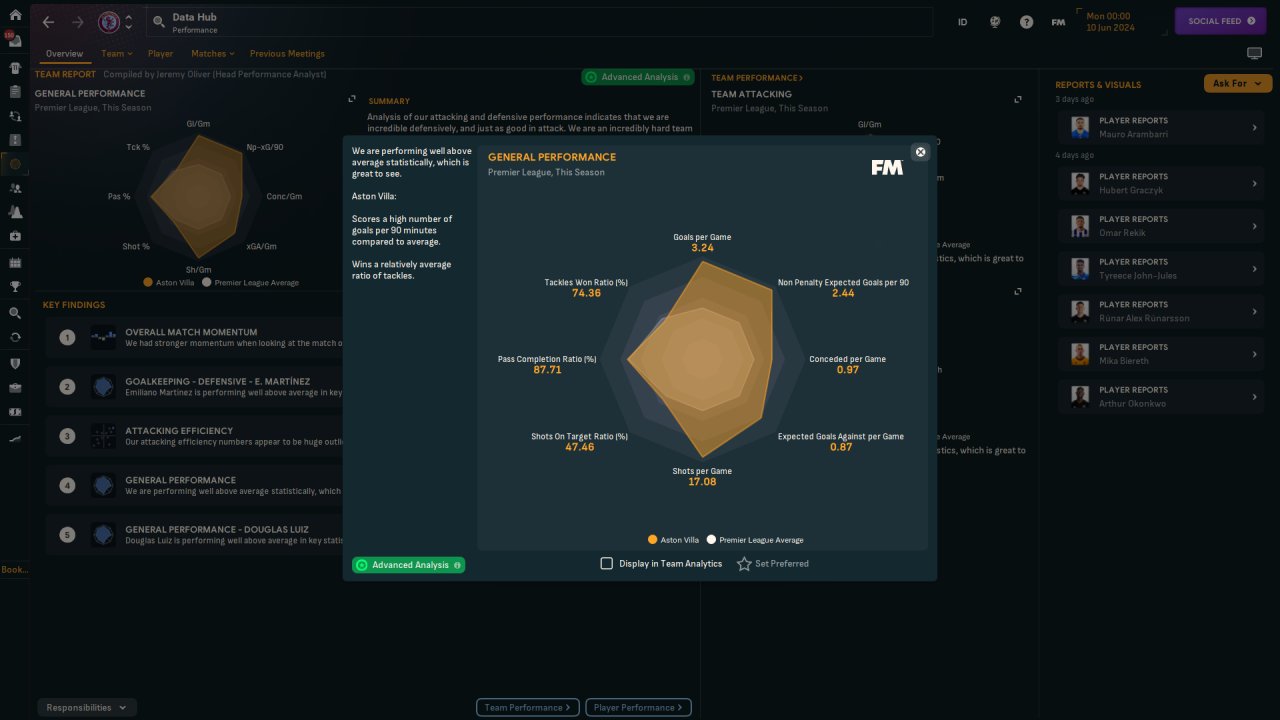Open the briefcase icon in the sidebar
The width and height of the screenshot is (1280, 720).
(15, 387)
